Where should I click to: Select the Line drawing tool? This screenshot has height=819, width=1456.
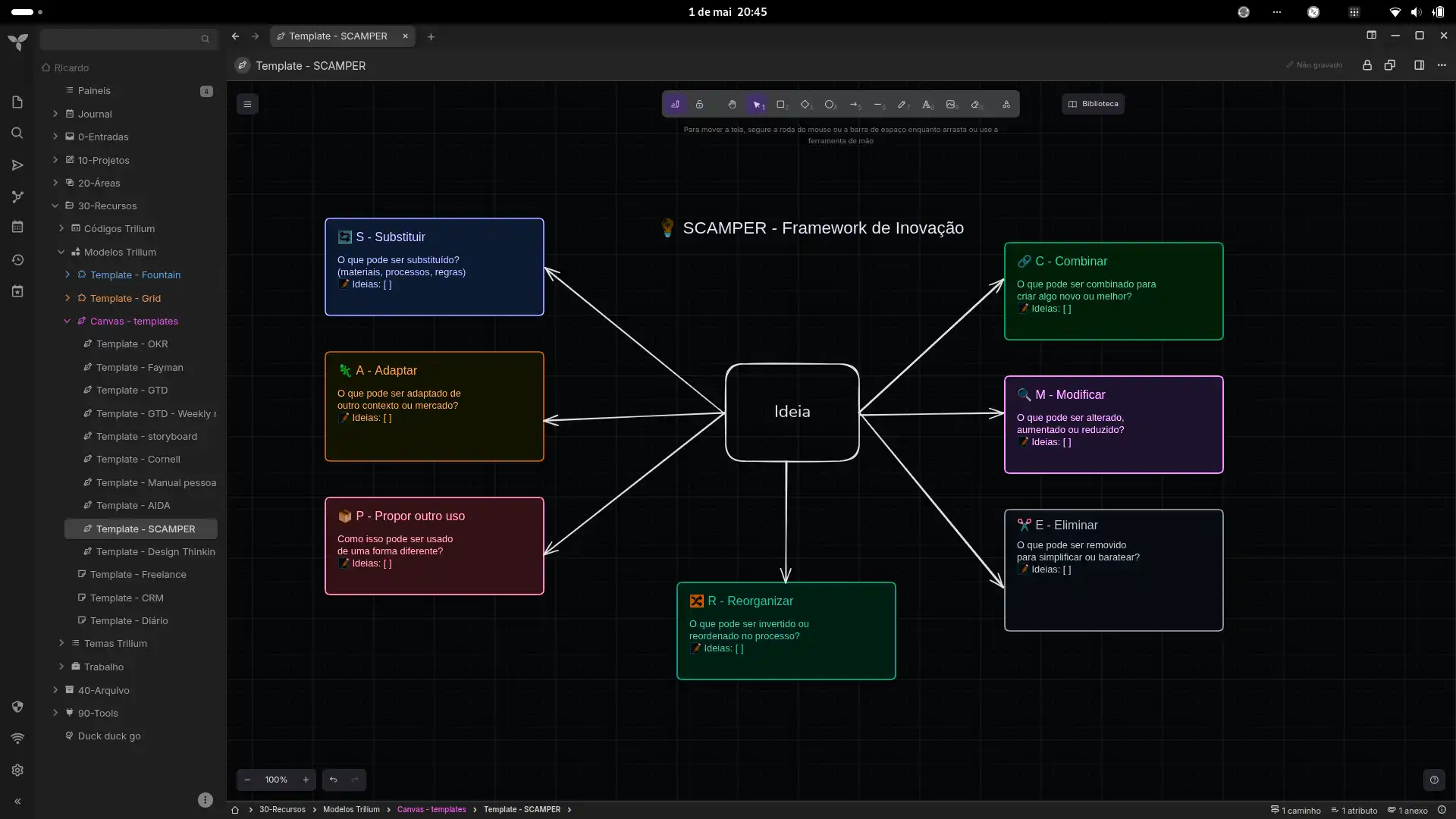[x=879, y=105]
